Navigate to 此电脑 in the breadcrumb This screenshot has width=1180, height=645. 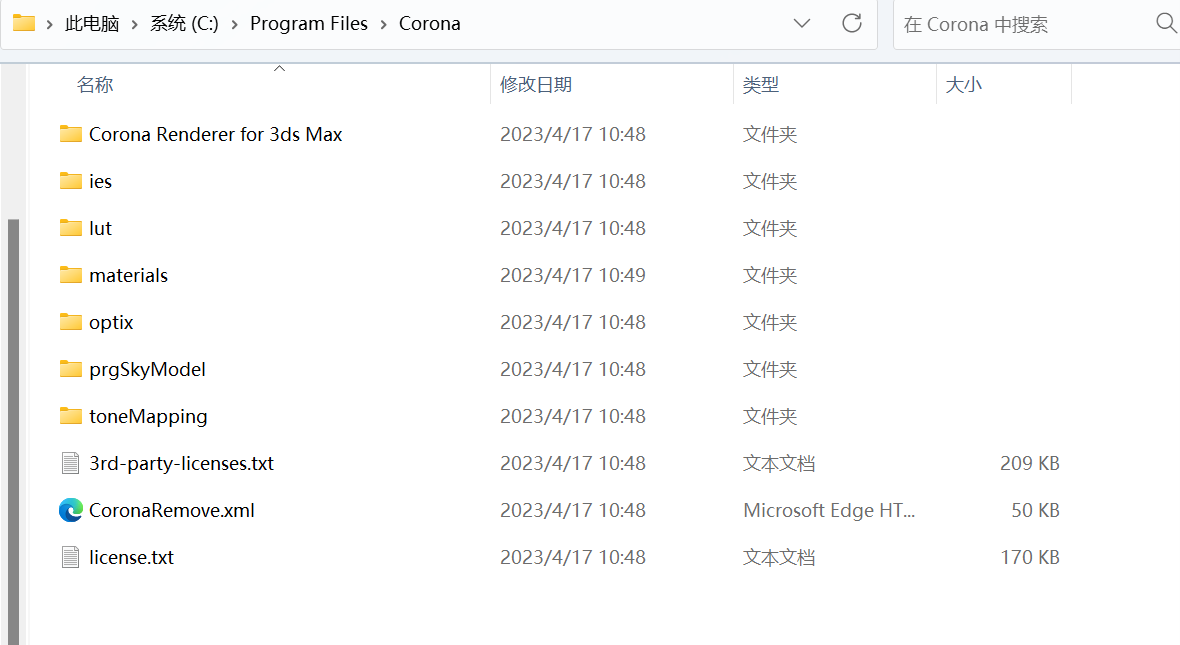point(92,23)
